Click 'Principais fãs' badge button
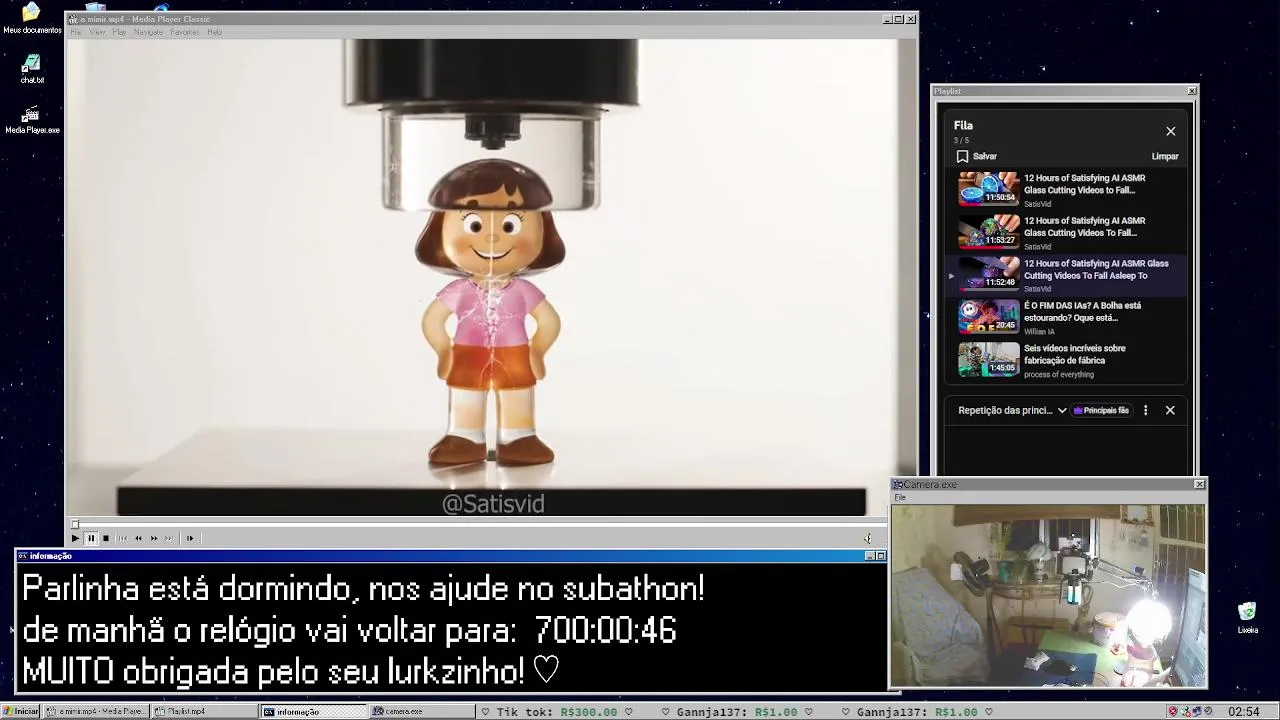The height and width of the screenshot is (720, 1280). click(1101, 410)
